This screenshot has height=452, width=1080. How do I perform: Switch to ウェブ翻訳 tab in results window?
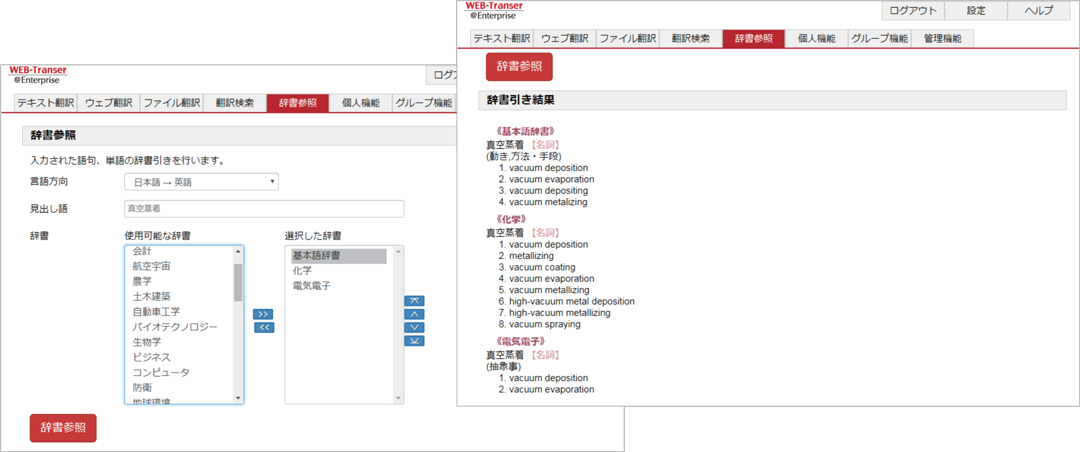[565, 39]
